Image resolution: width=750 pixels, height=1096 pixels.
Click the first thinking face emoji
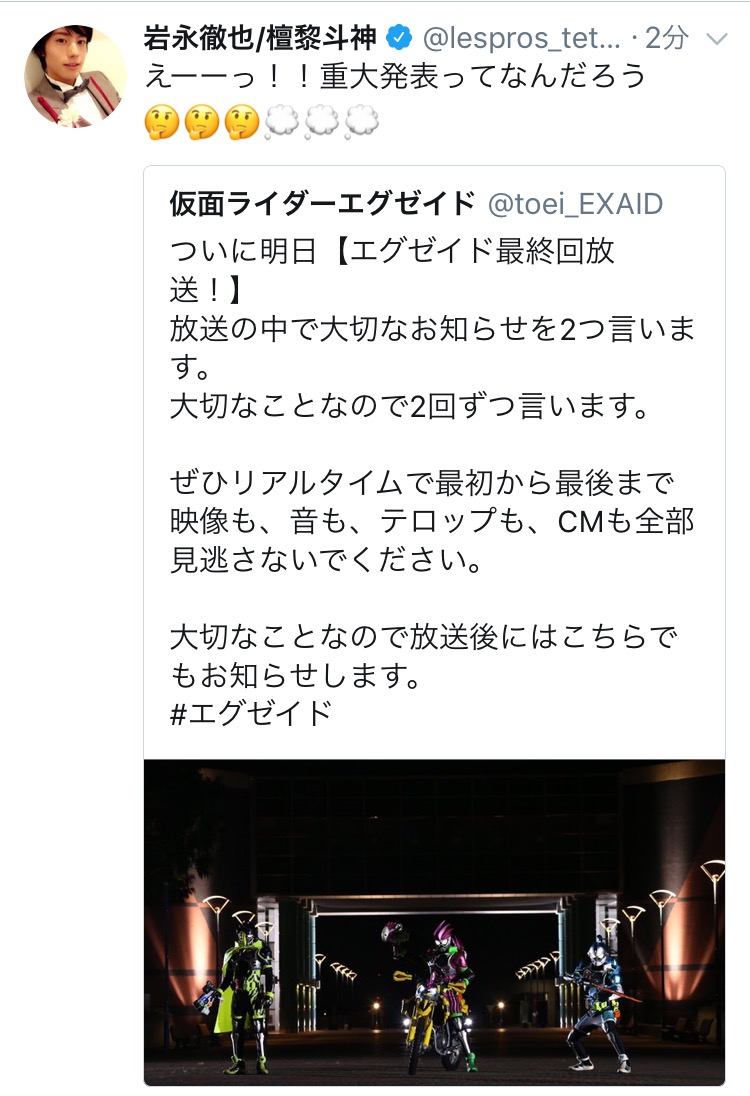pos(162,122)
